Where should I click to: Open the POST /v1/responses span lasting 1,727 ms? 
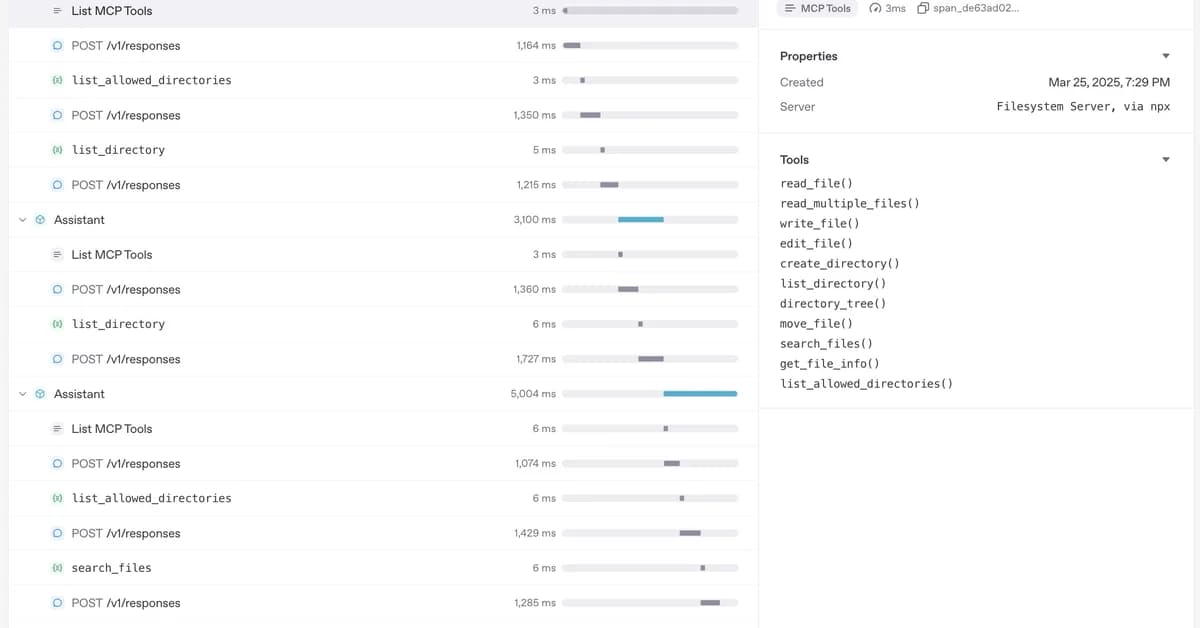pos(383,359)
